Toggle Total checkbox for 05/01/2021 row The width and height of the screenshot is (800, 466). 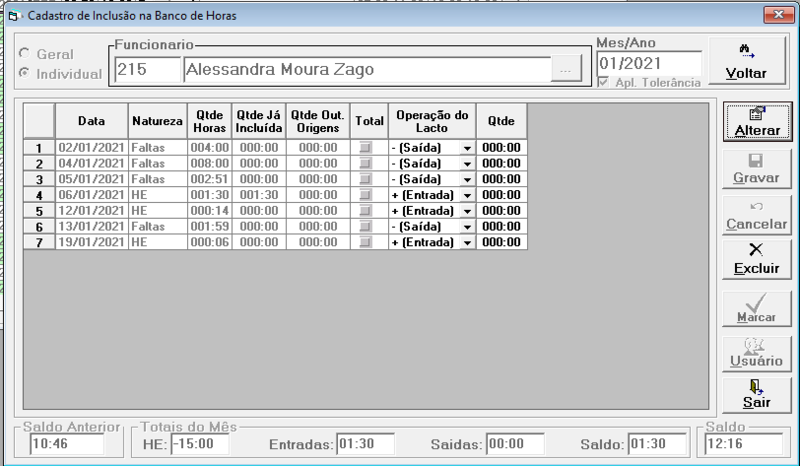pyautogui.click(x=365, y=179)
